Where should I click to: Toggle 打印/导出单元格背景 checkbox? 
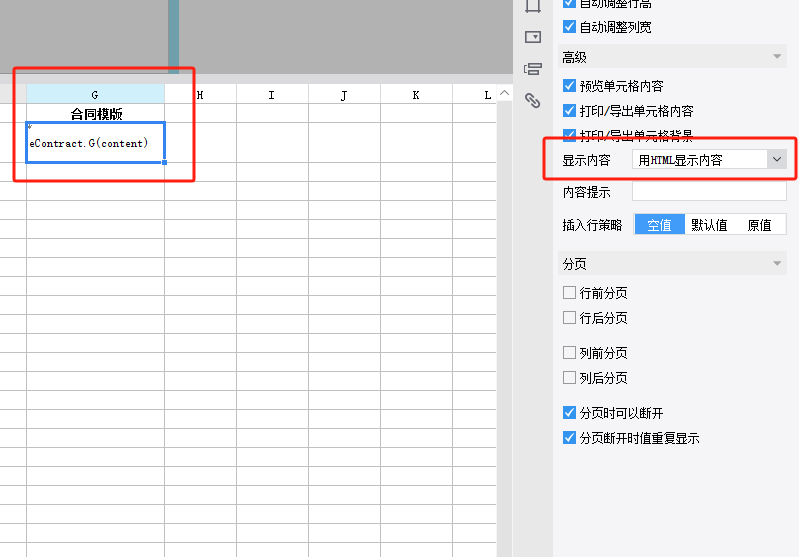point(569,135)
